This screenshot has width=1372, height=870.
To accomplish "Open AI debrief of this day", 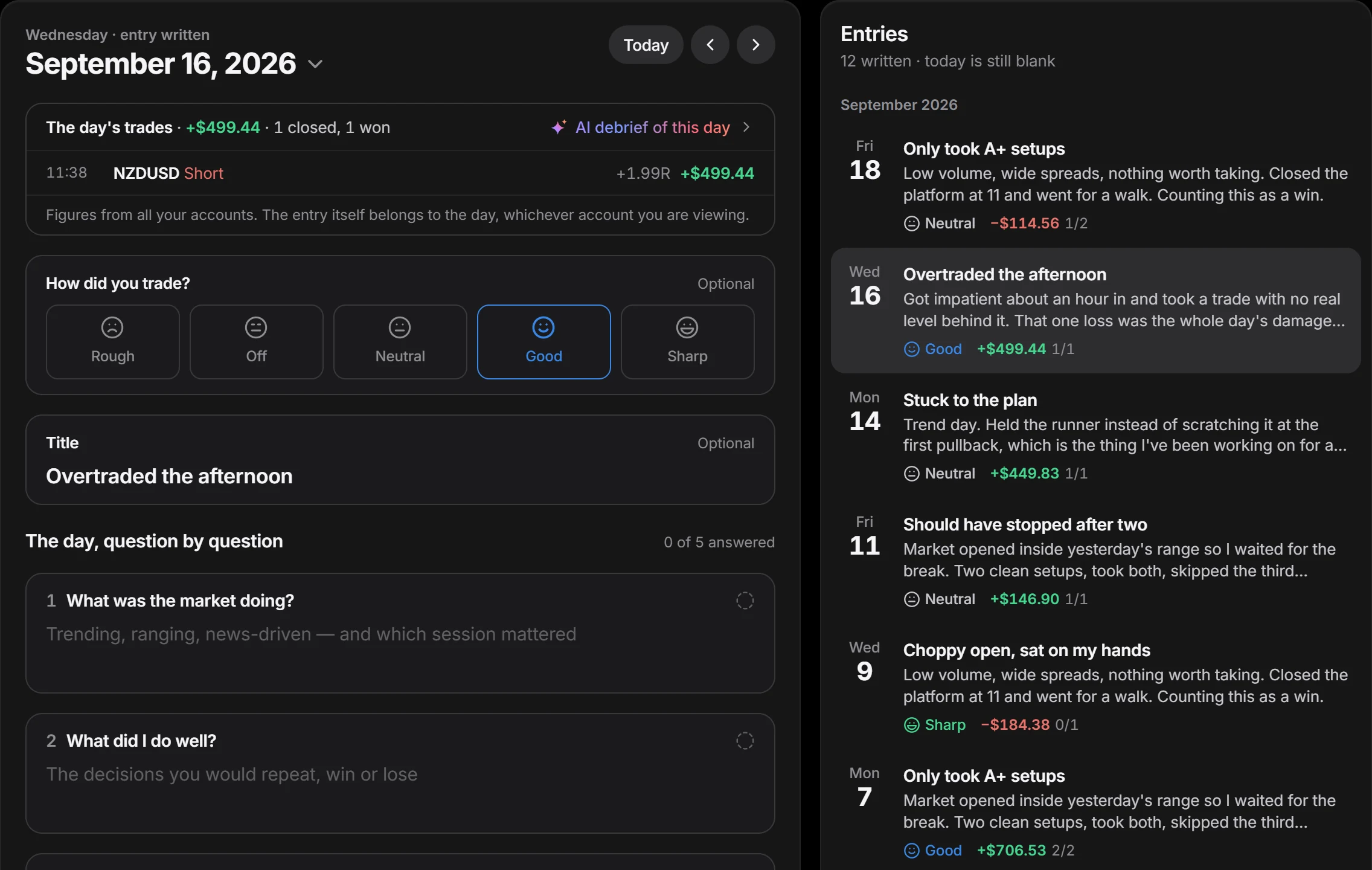I will coord(652,127).
